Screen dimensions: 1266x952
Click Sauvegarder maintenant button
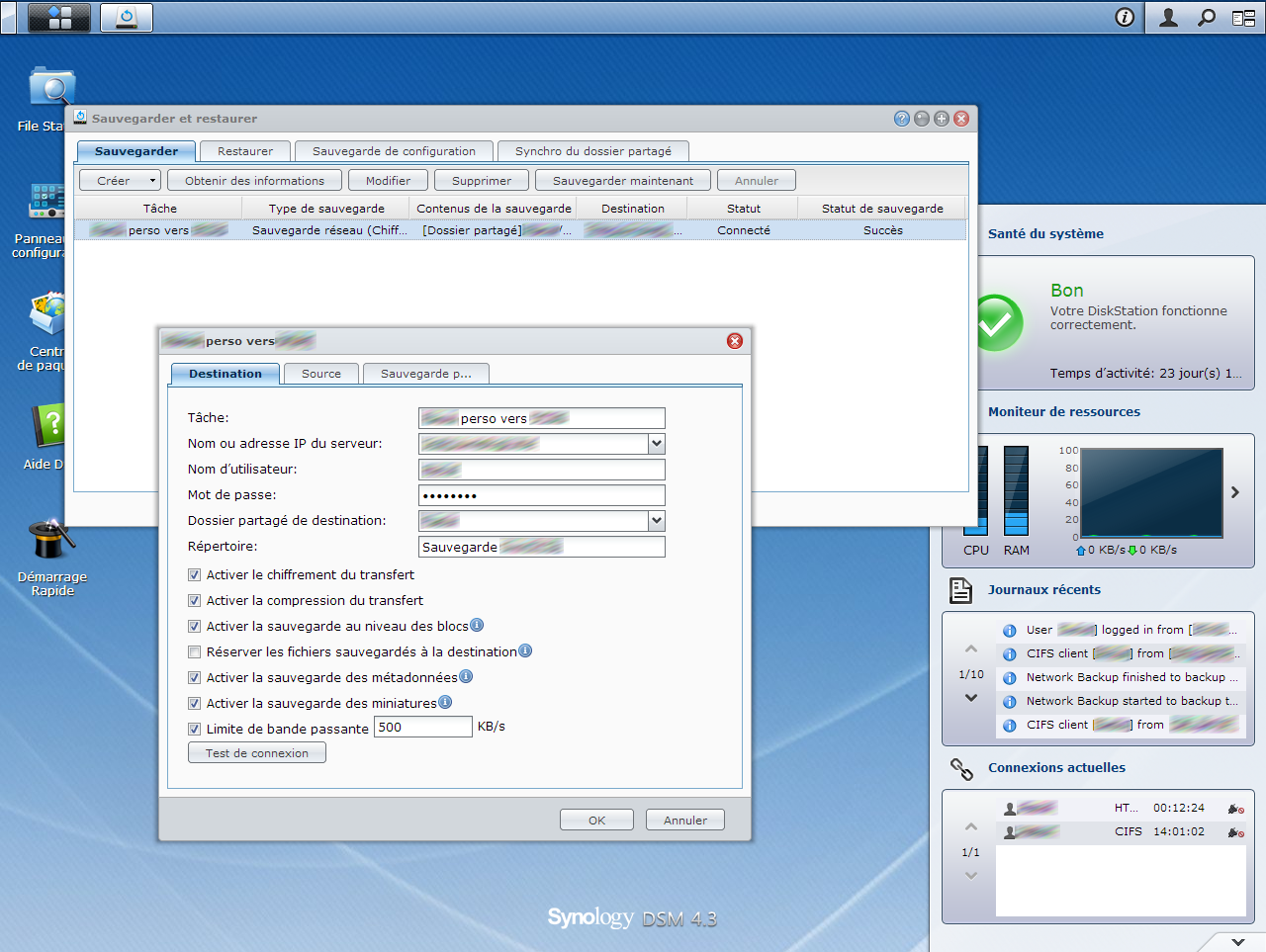click(x=623, y=181)
